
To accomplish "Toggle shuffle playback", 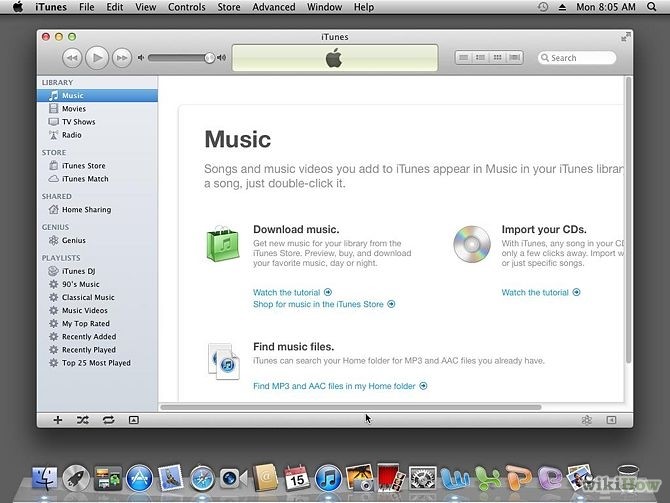I will (x=82, y=420).
